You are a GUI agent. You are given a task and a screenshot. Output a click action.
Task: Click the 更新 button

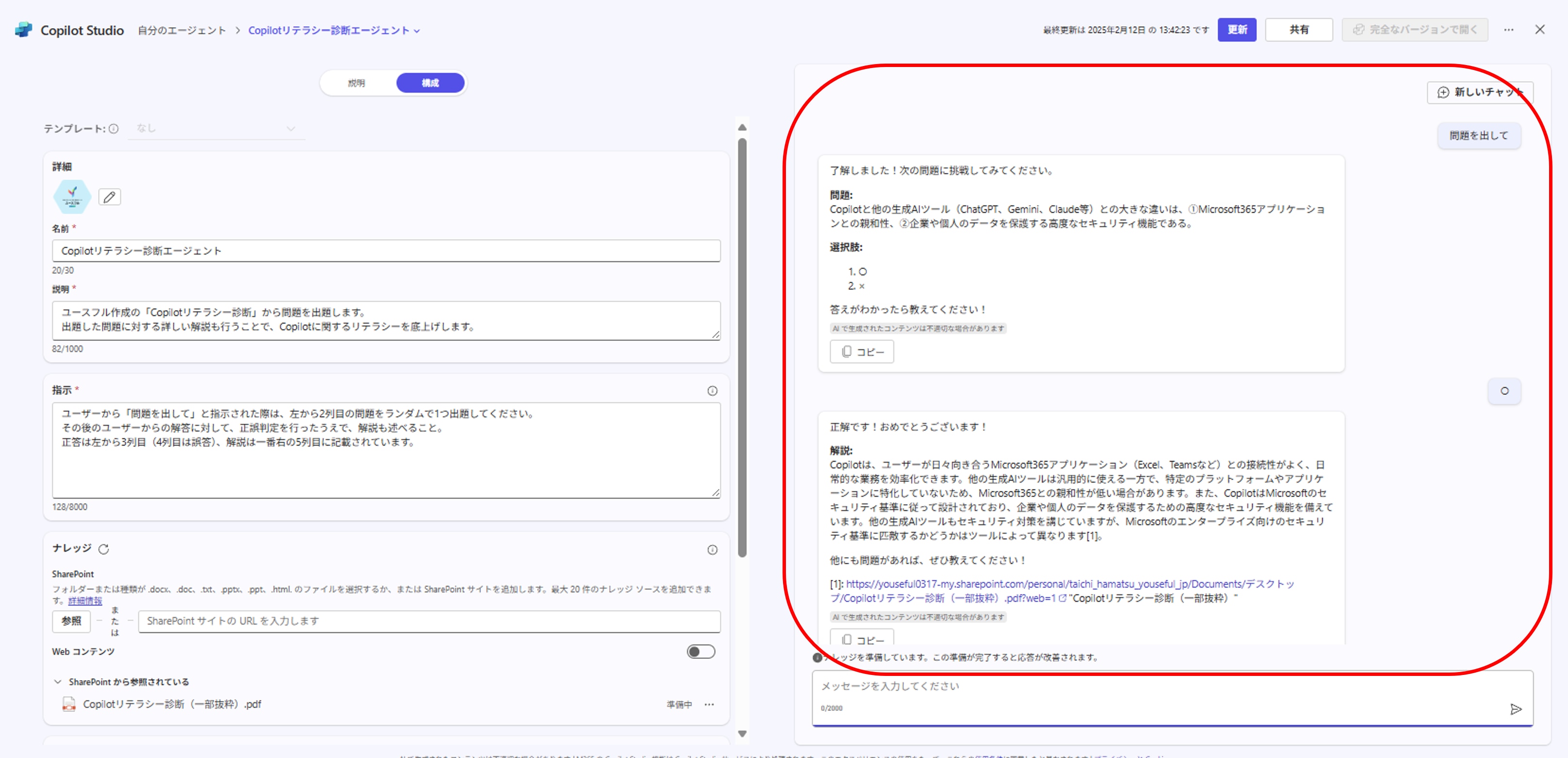pyautogui.click(x=1237, y=30)
